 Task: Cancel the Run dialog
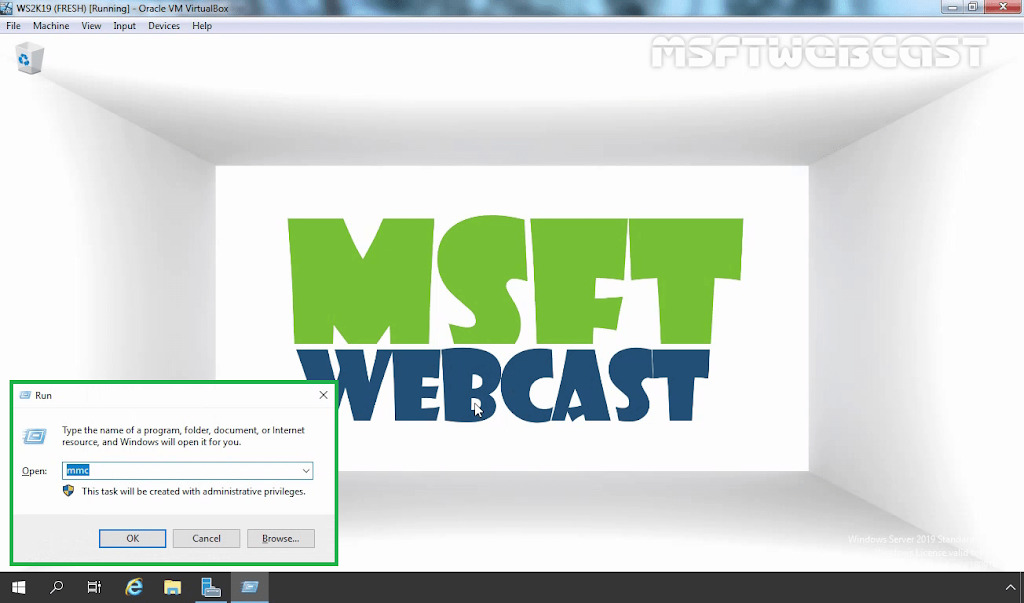pyautogui.click(x=206, y=538)
